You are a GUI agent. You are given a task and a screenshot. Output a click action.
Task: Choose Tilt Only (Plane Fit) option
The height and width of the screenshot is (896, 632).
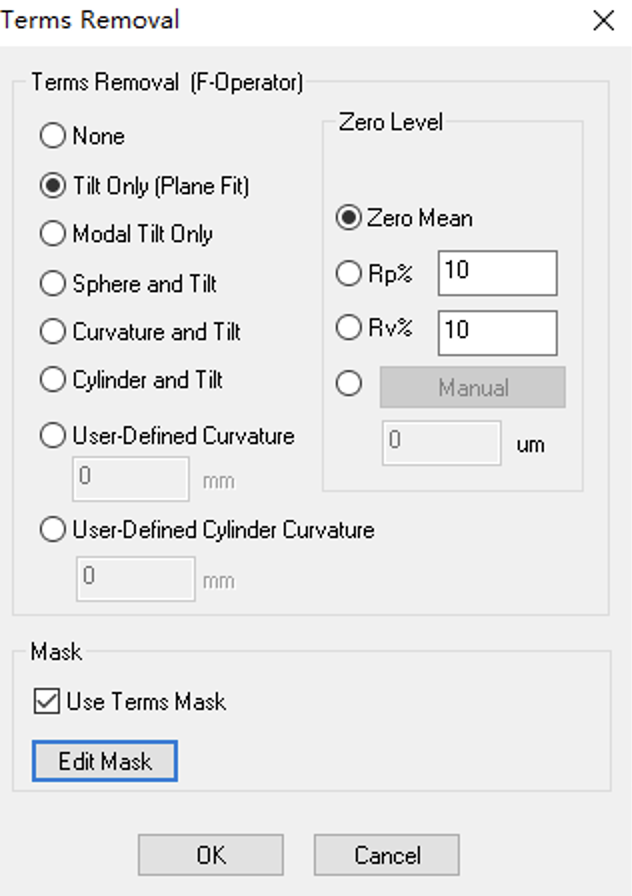[53, 186]
